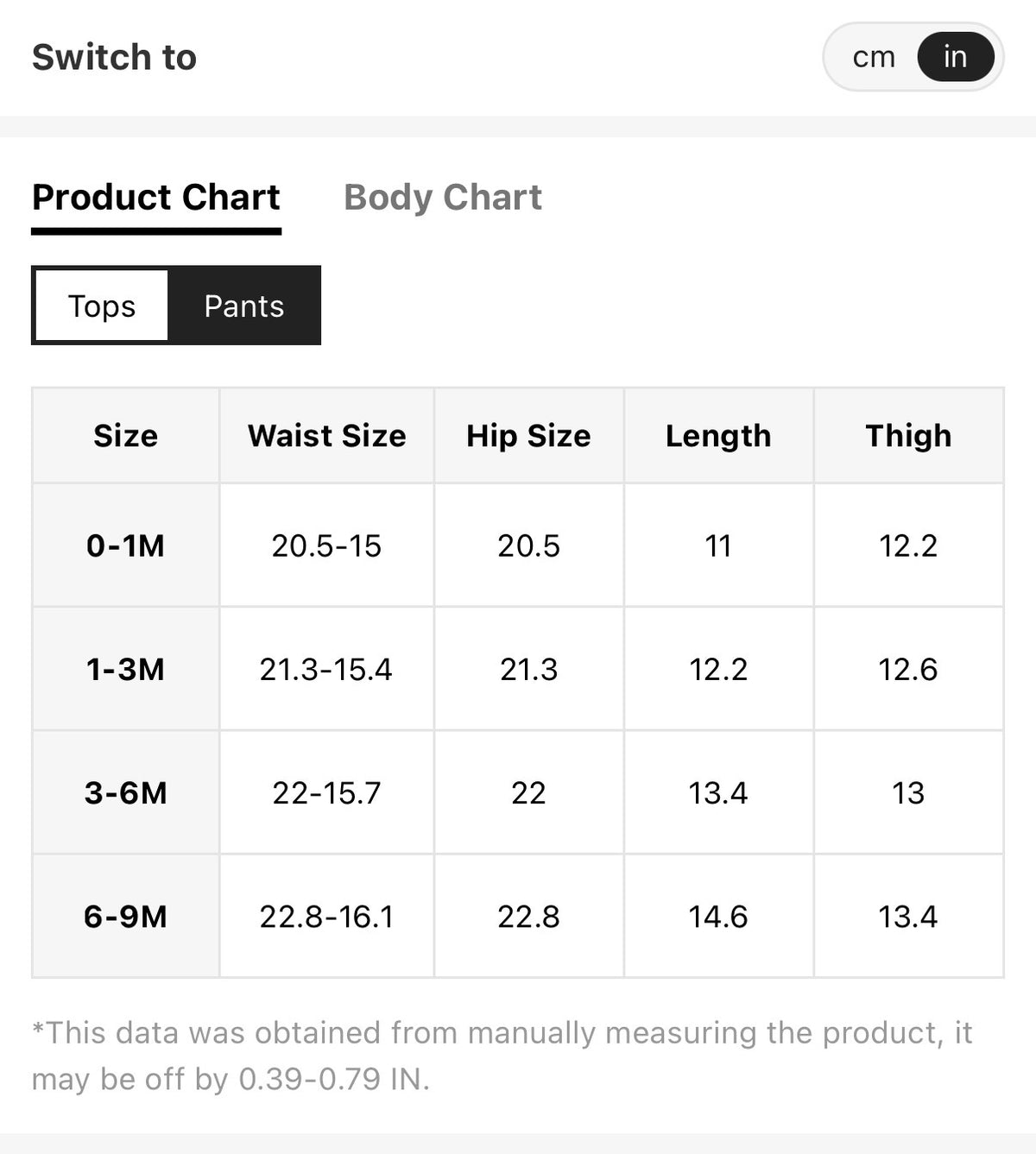This screenshot has height=1160, width=1036.
Task: Select the Pants size chart
Action: click(x=244, y=306)
